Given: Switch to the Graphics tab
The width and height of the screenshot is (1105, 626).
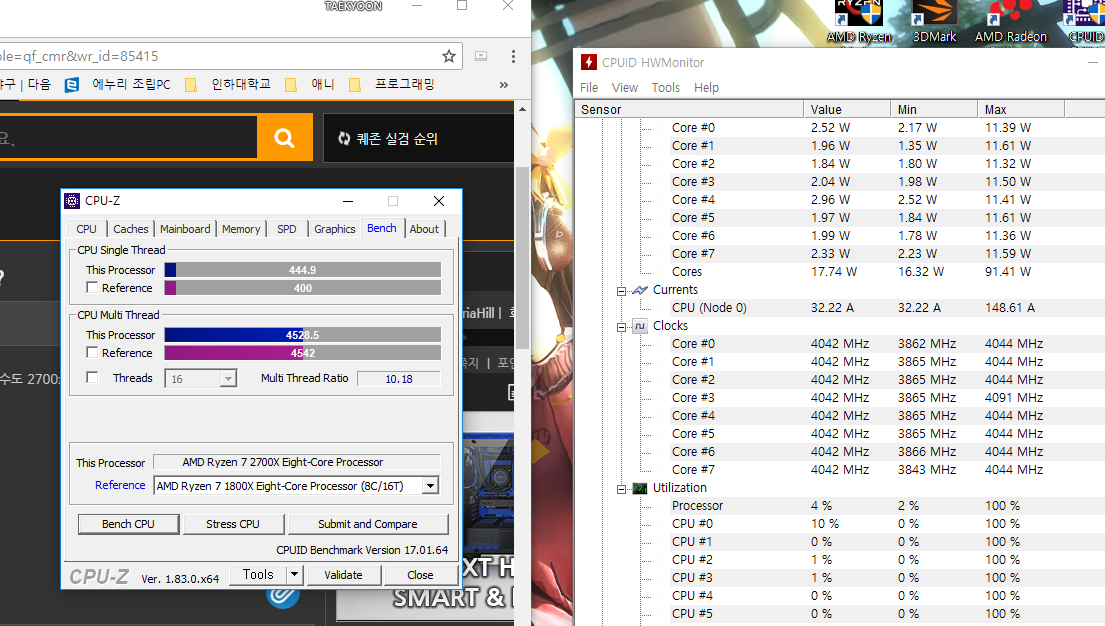Looking at the screenshot, I should point(335,229).
